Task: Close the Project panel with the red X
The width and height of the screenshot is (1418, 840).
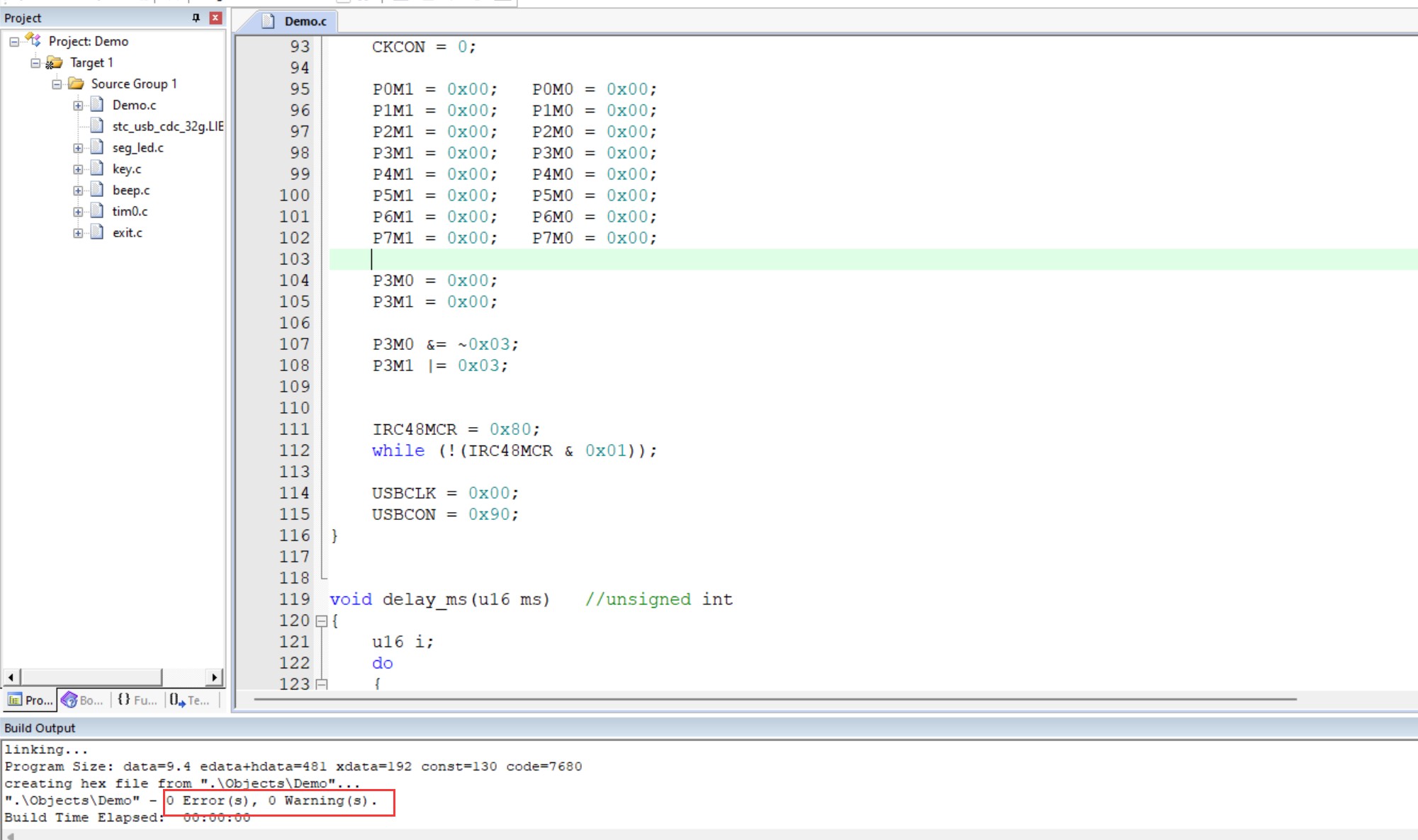Action: click(216, 18)
